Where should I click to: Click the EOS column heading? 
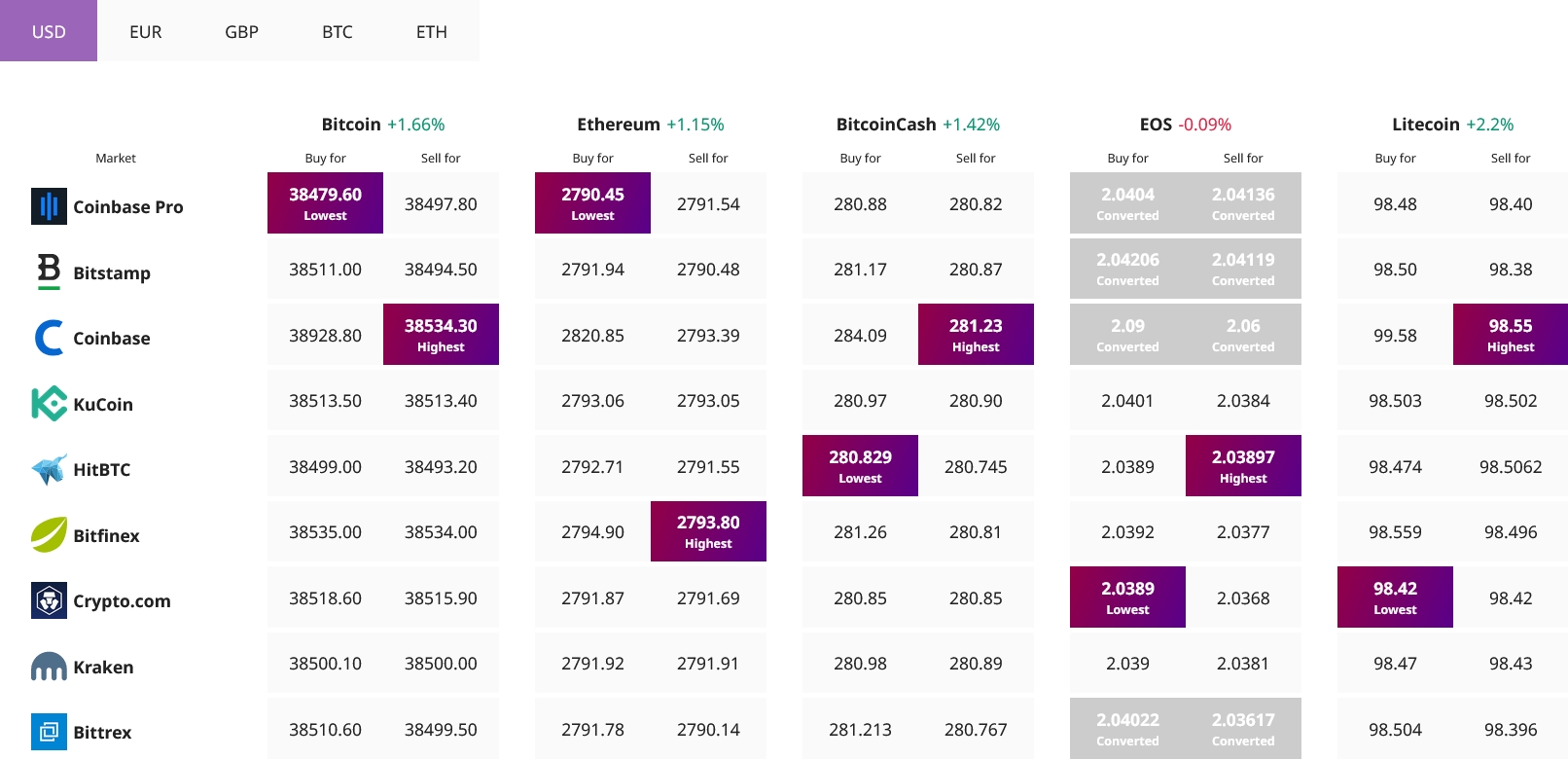coord(1156,125)
